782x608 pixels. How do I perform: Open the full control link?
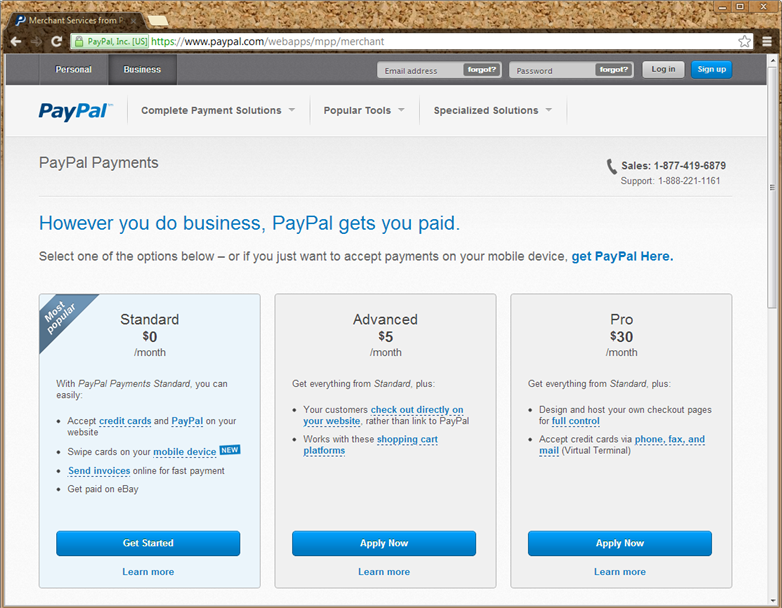click(576, 421)
